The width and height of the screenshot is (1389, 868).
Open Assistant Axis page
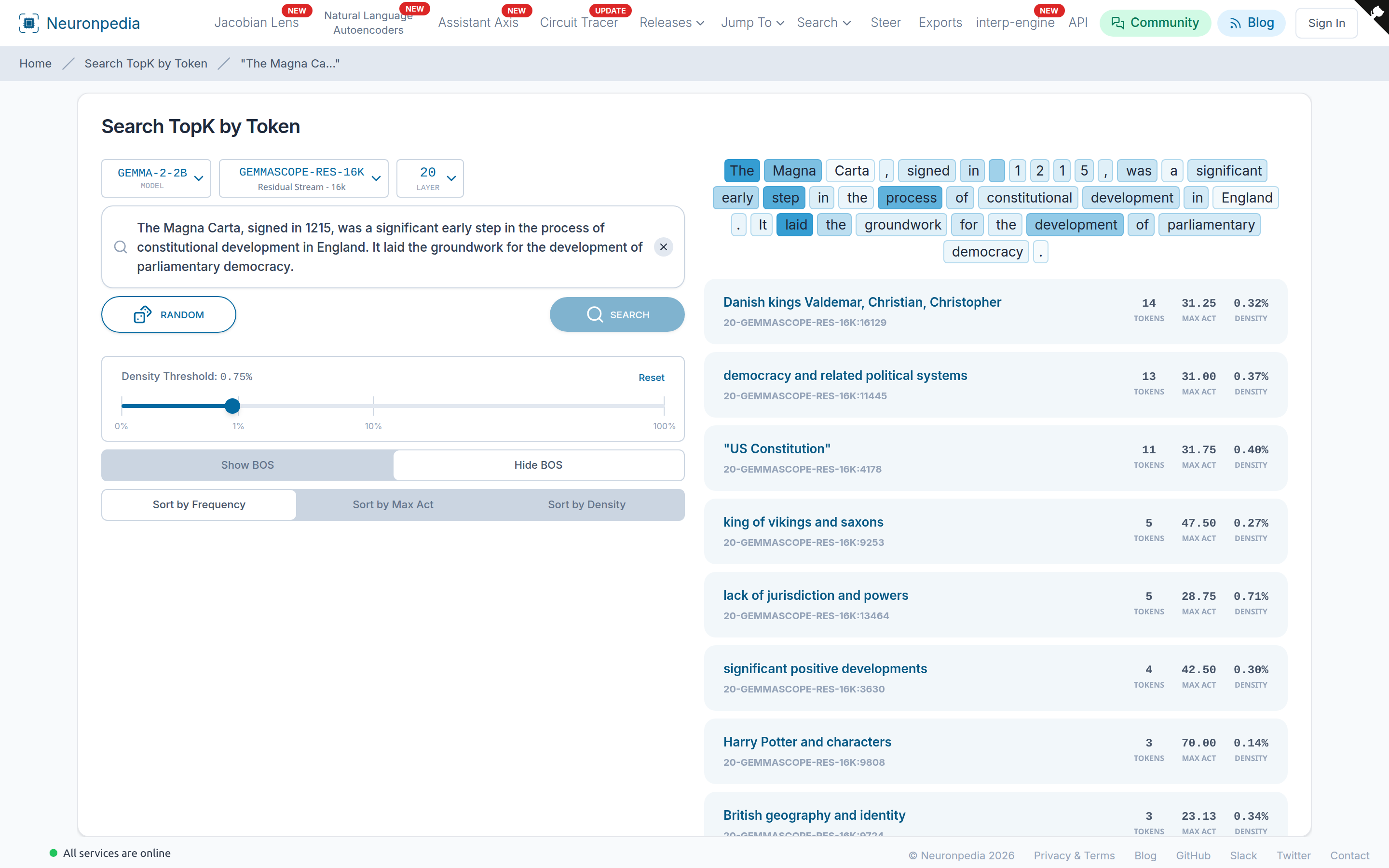coord(478,23)
